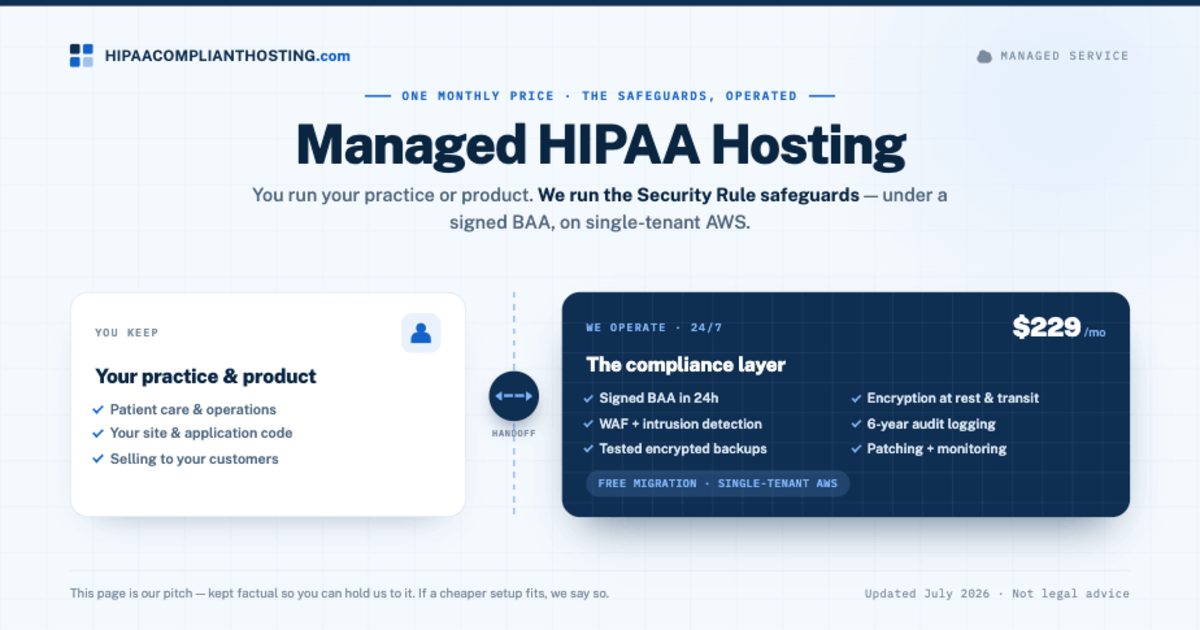This screenshot has height=630, width=1200.
Task: Click Updated July 2026 · Not legal advice
Action: [x=997, y=593]
